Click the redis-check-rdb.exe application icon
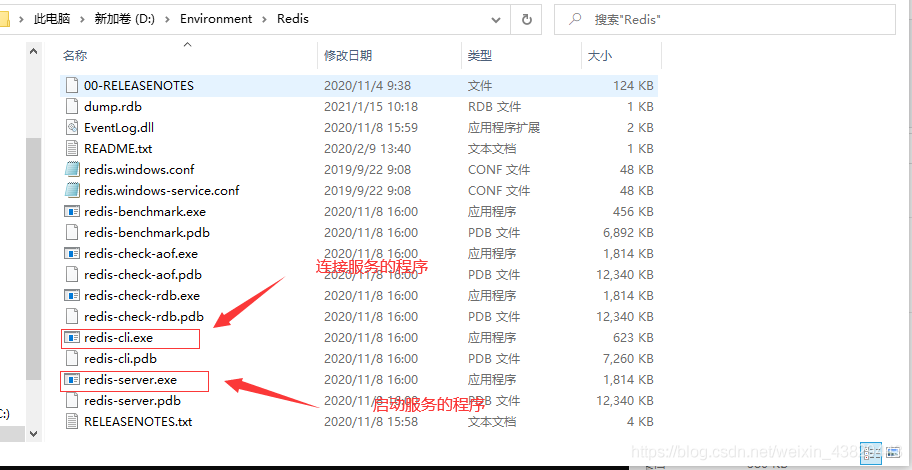This screenshot has width=912, height=470. click(x=72, y=295)
